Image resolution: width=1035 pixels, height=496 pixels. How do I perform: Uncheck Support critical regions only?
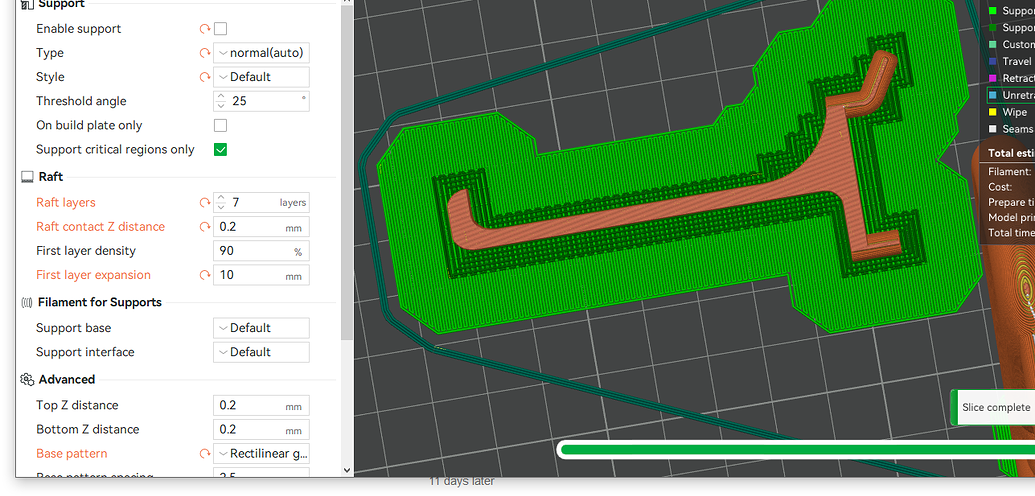[x=220, y=150]
